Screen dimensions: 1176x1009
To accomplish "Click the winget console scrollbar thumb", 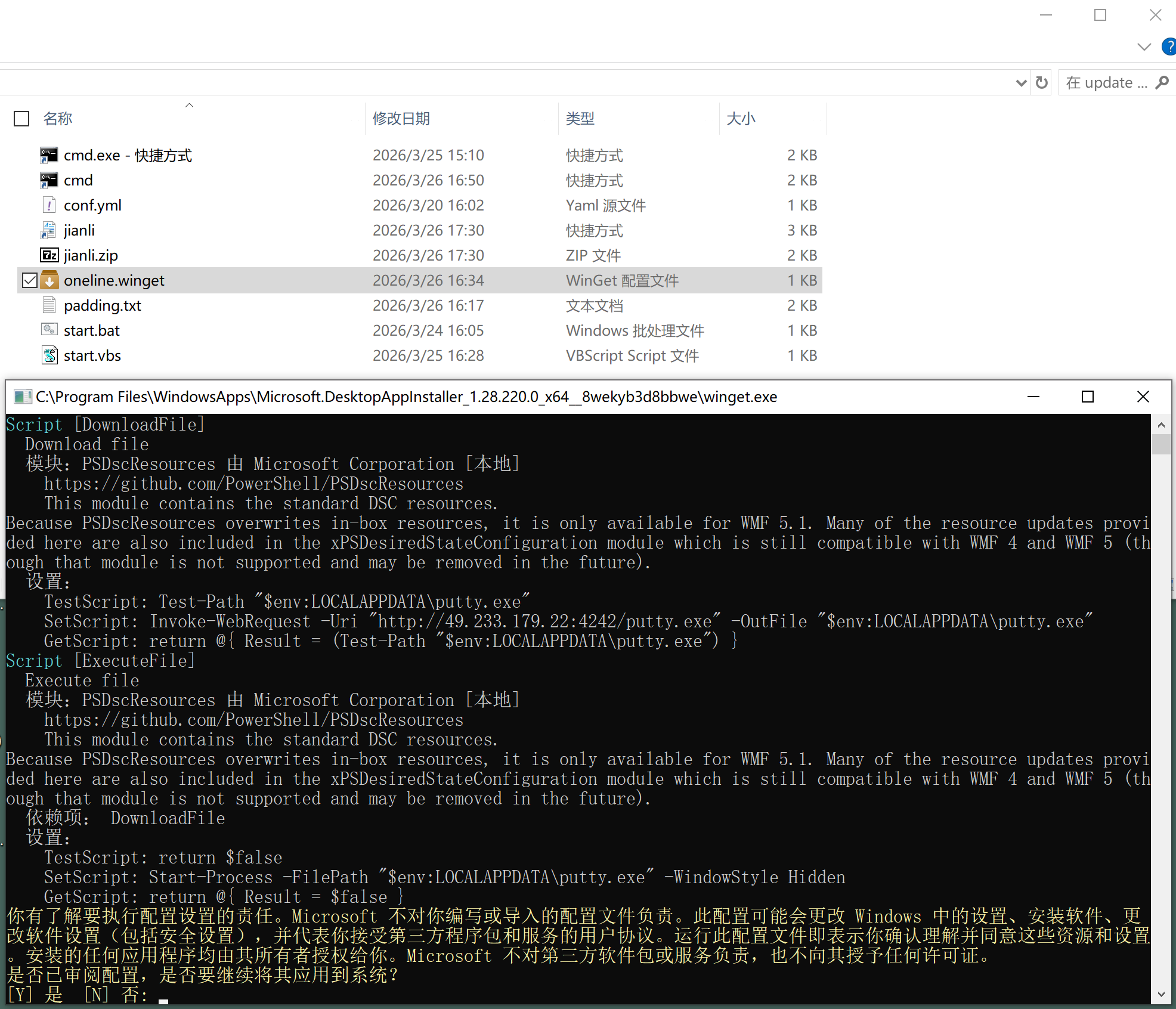I will [1160, 444].
